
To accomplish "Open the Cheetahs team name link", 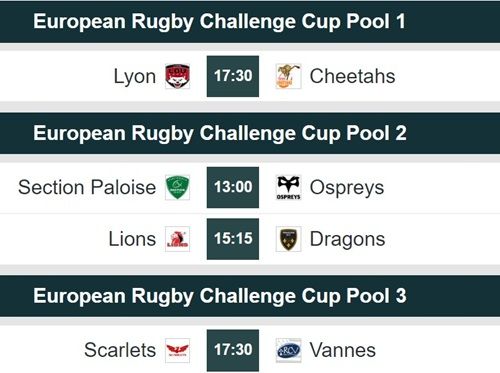I will coord(352,76).
